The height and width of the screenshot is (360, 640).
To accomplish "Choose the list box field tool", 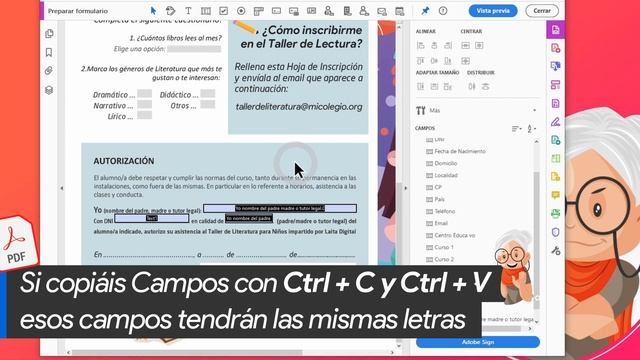I will [259, 11].
